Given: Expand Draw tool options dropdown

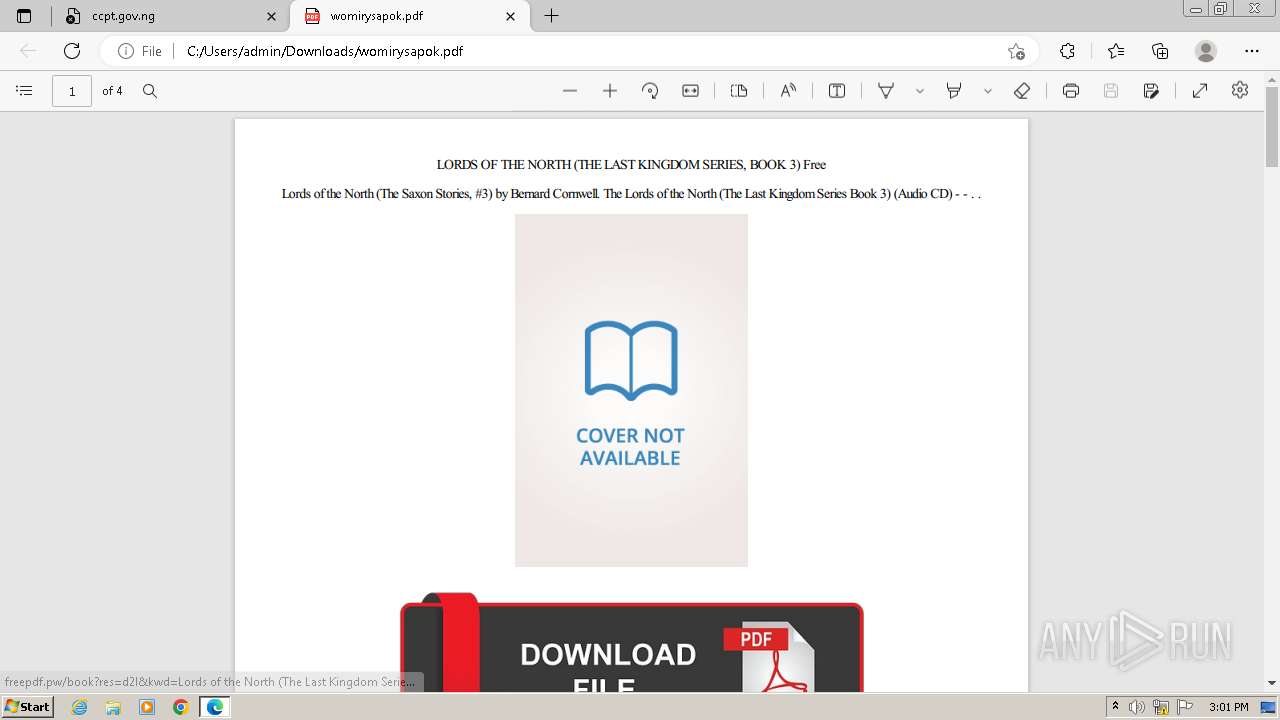Looking at the screenshot, I should click(x=920, y=91).
